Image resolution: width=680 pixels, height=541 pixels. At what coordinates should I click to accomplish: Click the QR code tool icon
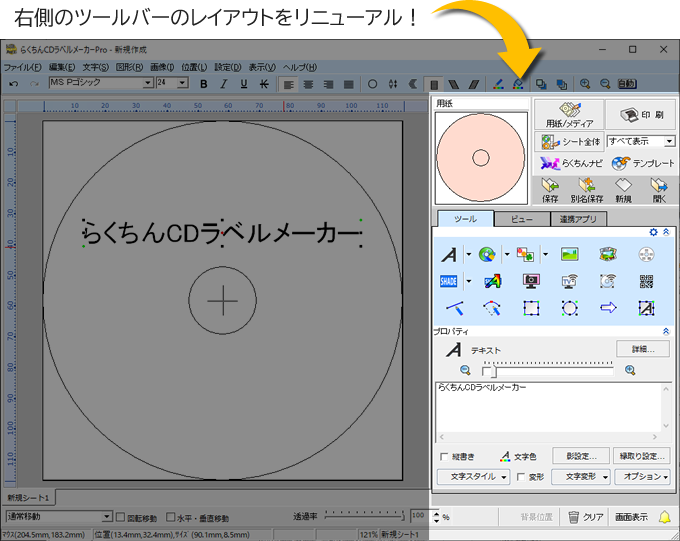pos(646,282)
